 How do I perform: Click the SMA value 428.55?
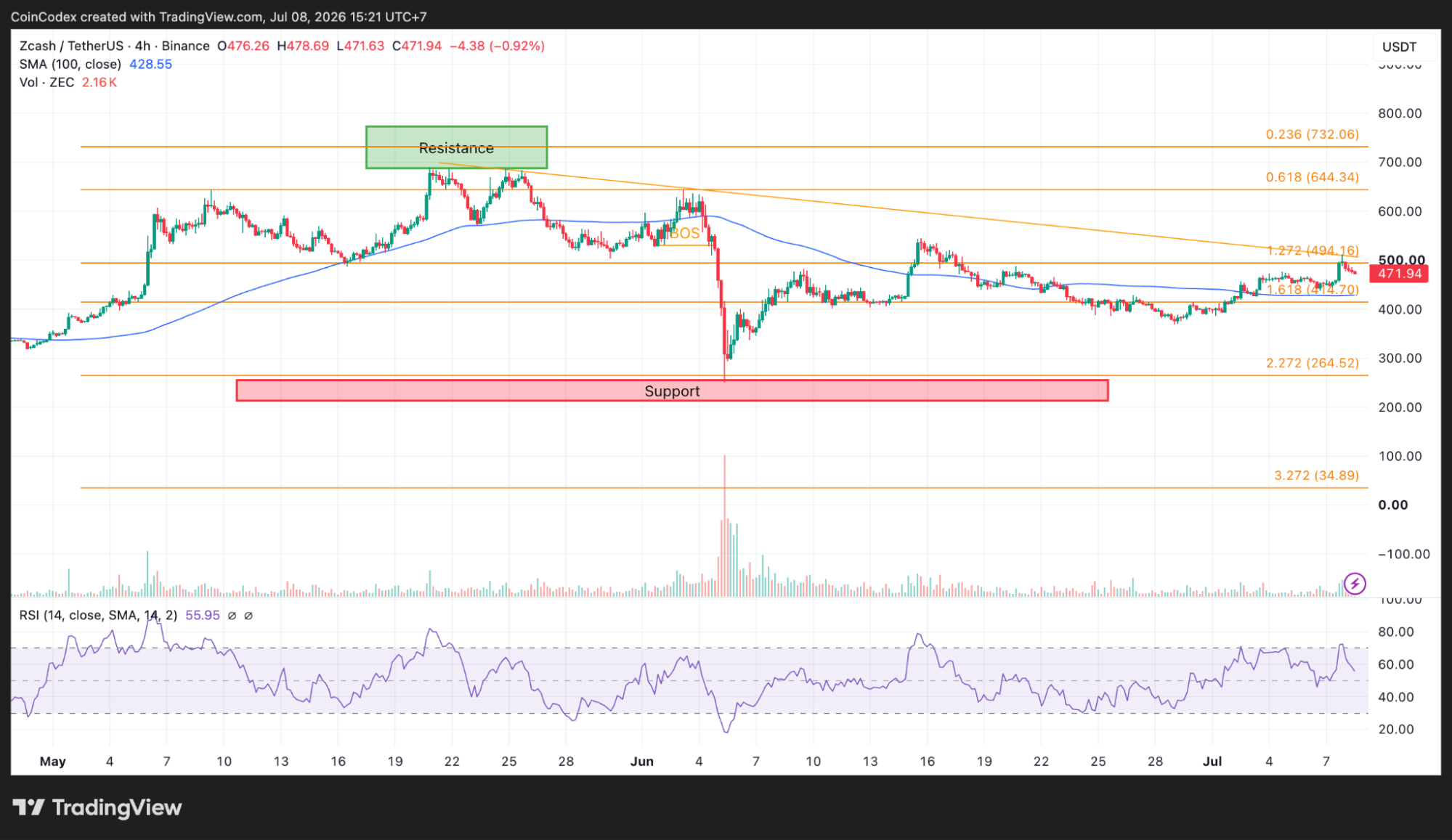[x=150, y=64]
